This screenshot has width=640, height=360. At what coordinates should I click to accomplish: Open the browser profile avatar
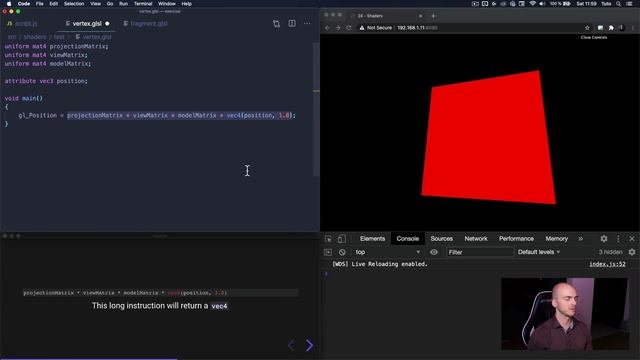(622, 28)
